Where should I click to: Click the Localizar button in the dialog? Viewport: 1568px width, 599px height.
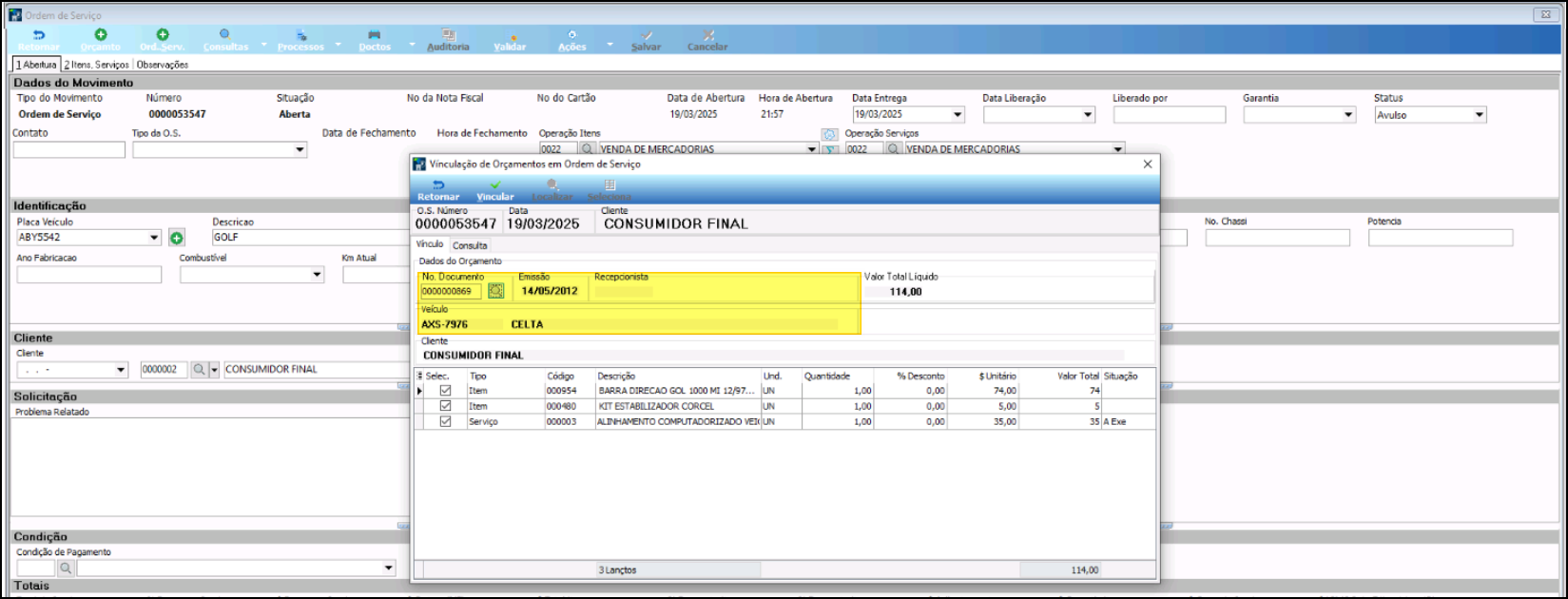pyautogui.click(x=552, y=190)
